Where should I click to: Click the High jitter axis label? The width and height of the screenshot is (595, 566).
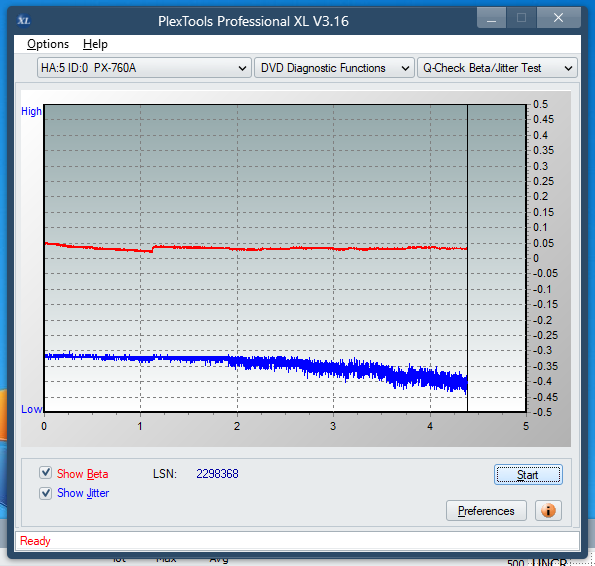(x=31, y=111)
